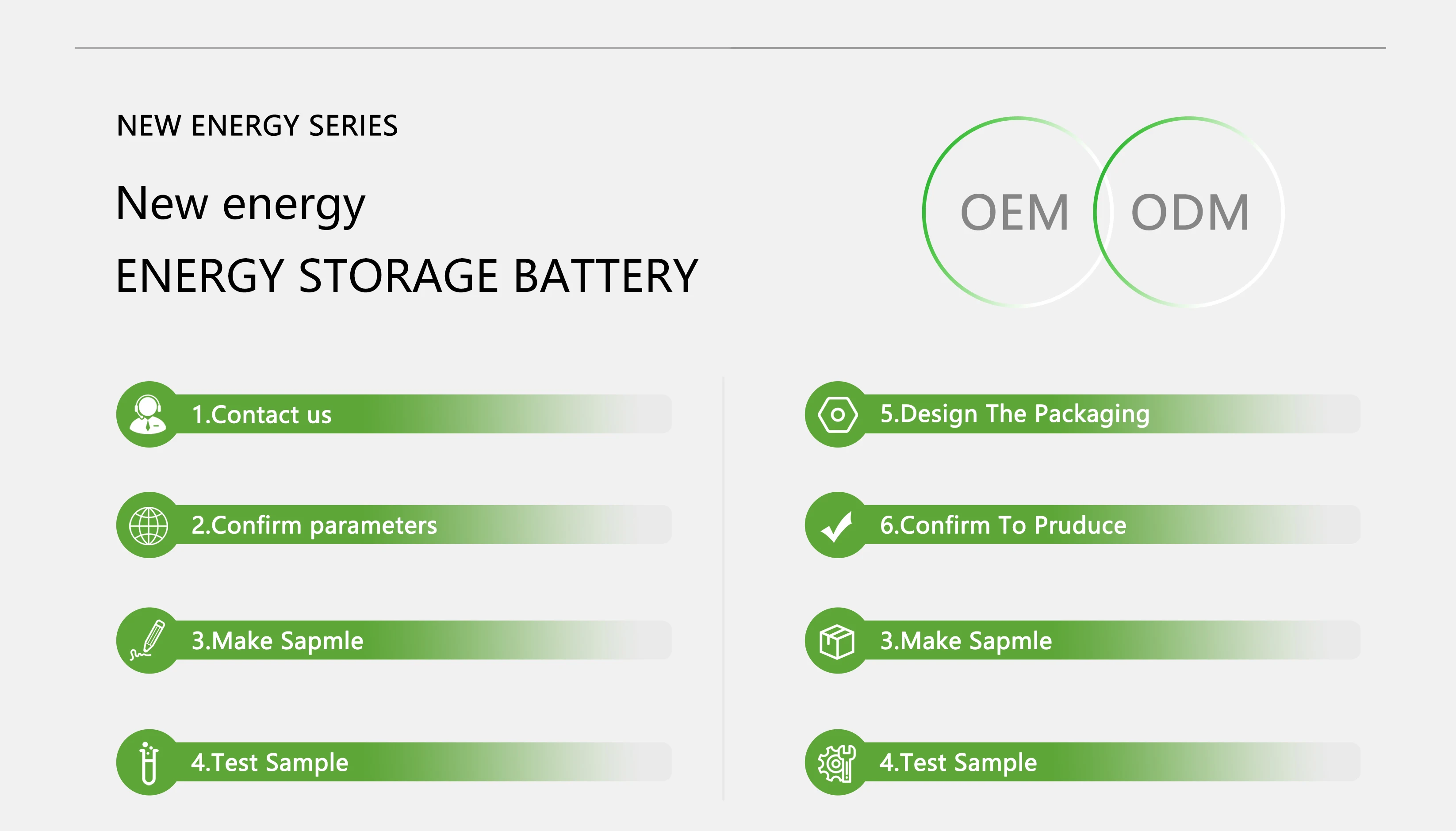The width and height of the screenshot is (1456, 831).
Task: Select the '2.Confirm parameters' step
Action: (314, 525)
